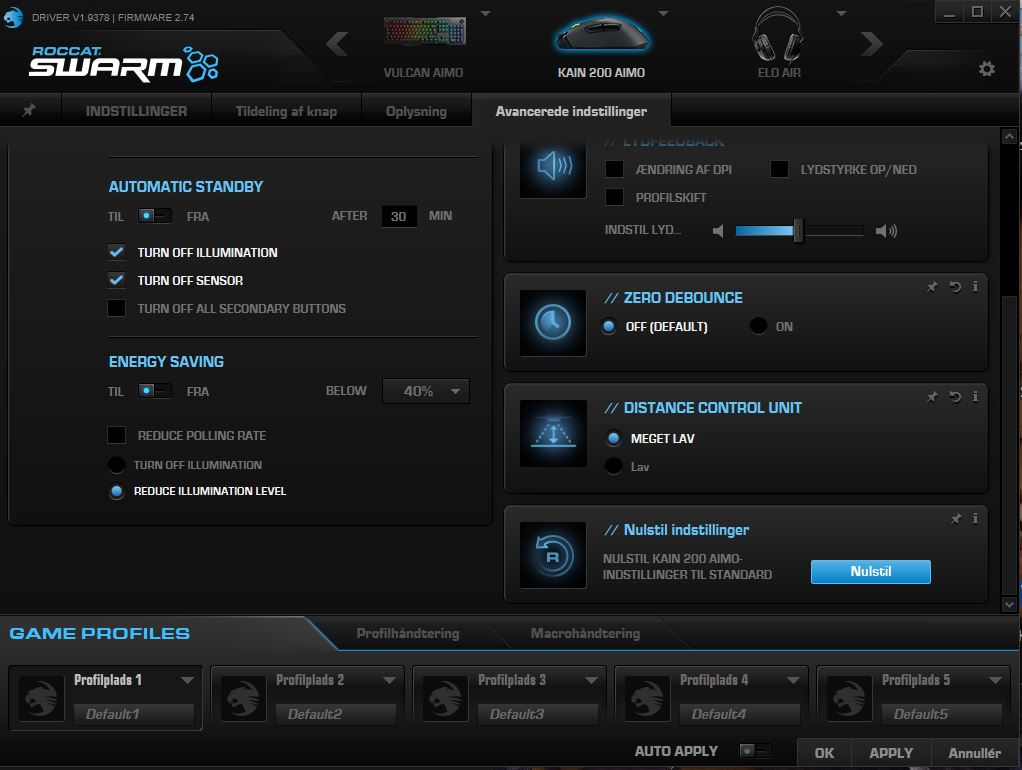
Task: Click the APPLY button
Action: coord(891,753)
